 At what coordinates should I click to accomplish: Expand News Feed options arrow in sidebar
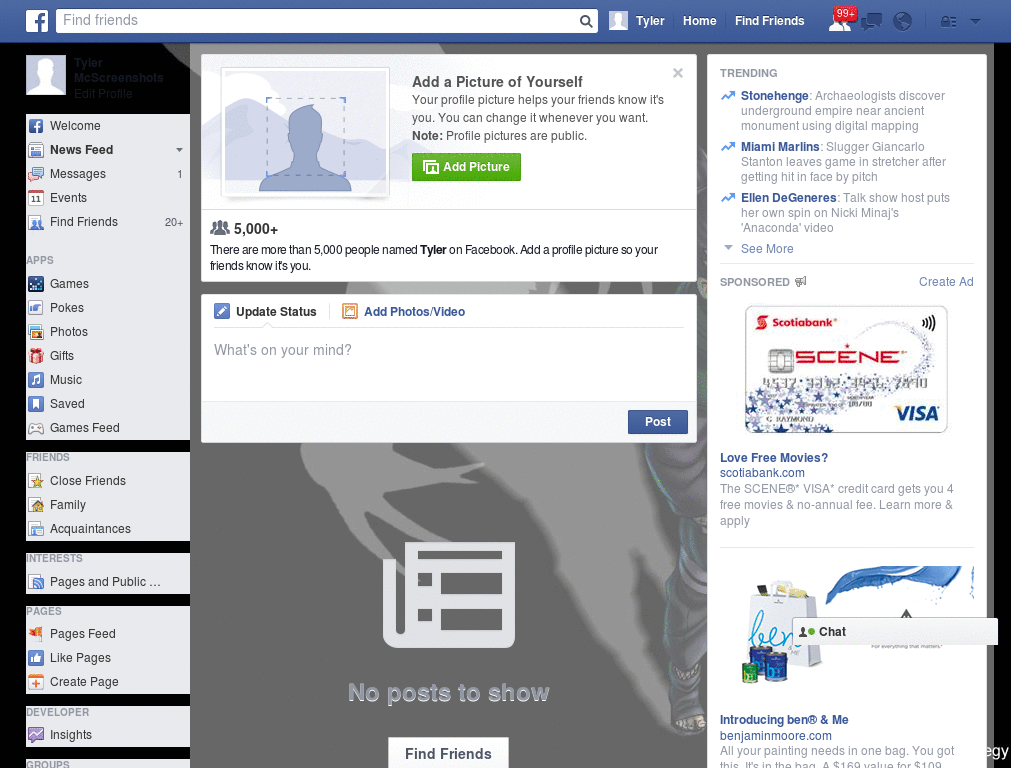coord(179,150)
